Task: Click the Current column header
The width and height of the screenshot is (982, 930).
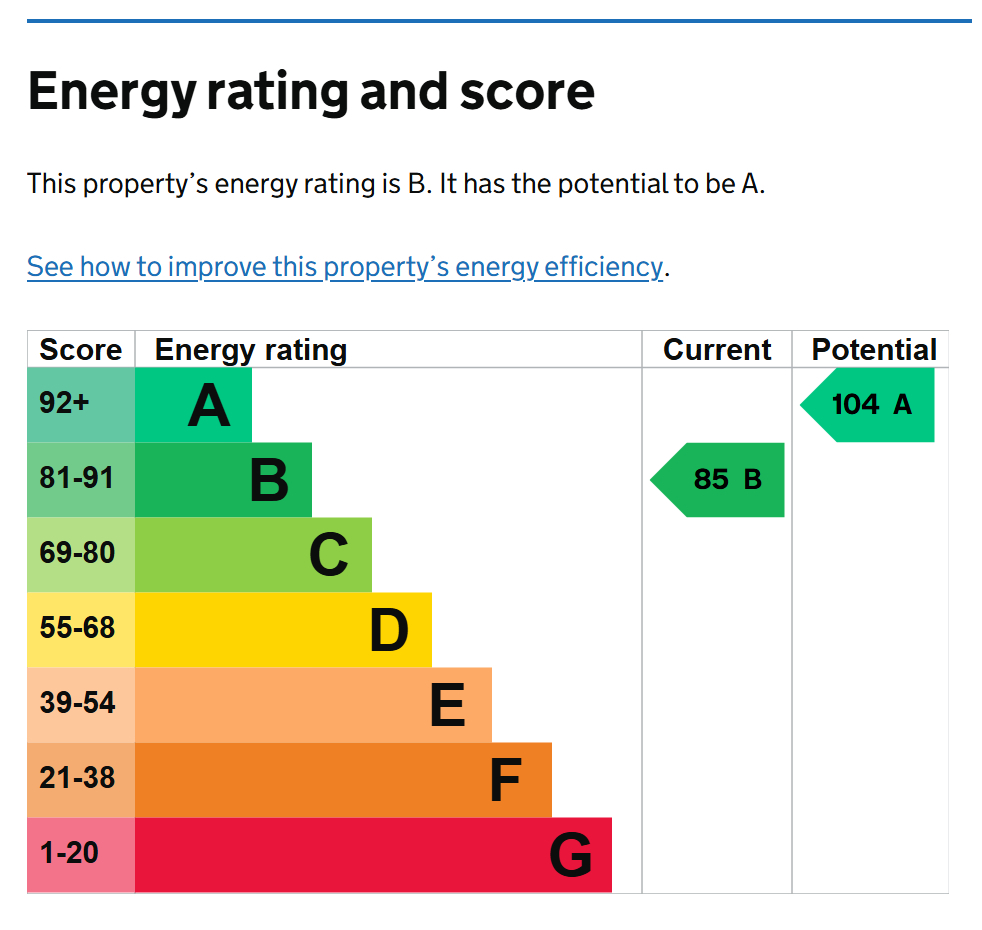Action: pyautogui.click(x=717, y=350)
